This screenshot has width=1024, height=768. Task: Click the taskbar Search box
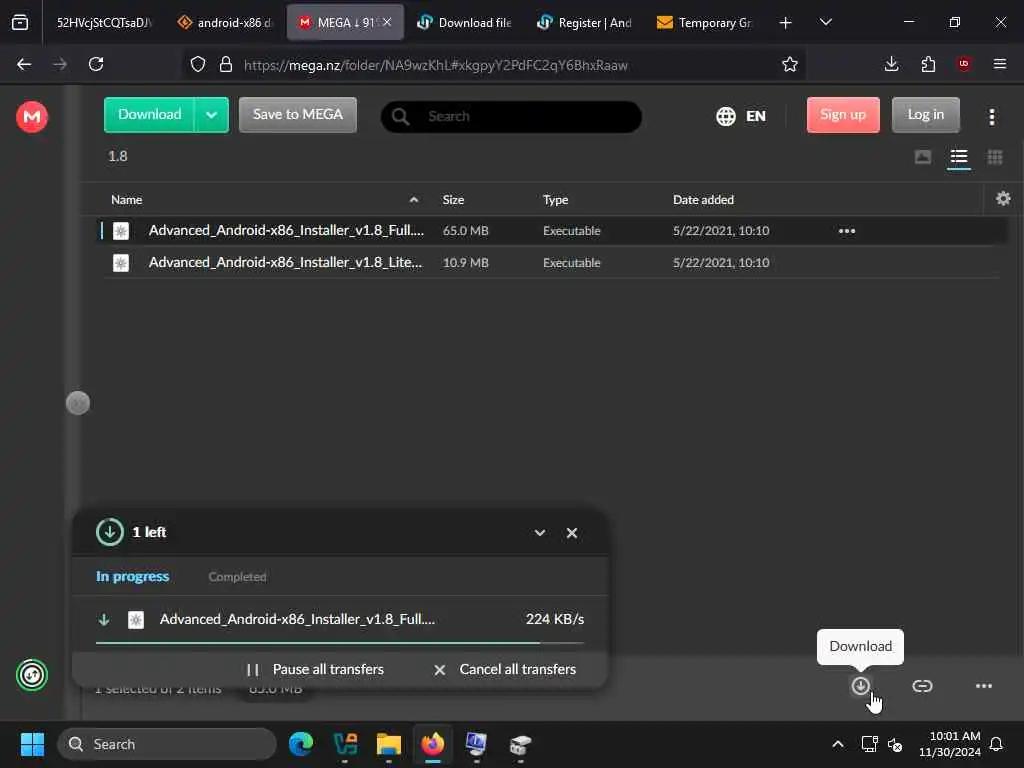167,744
